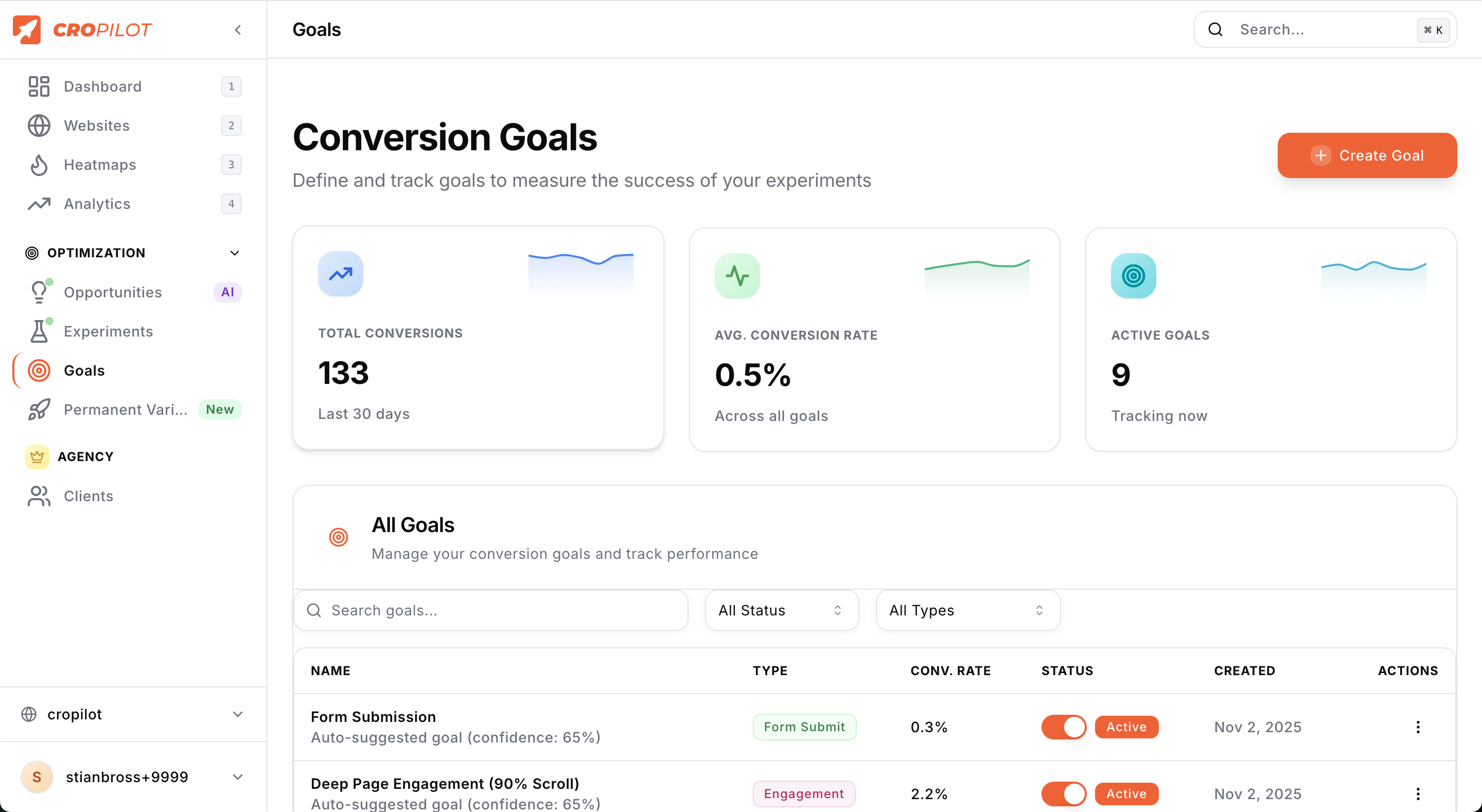Open Clients via the people icon
This screenshot has height=812, width=1482.
[x=38, y=496]
